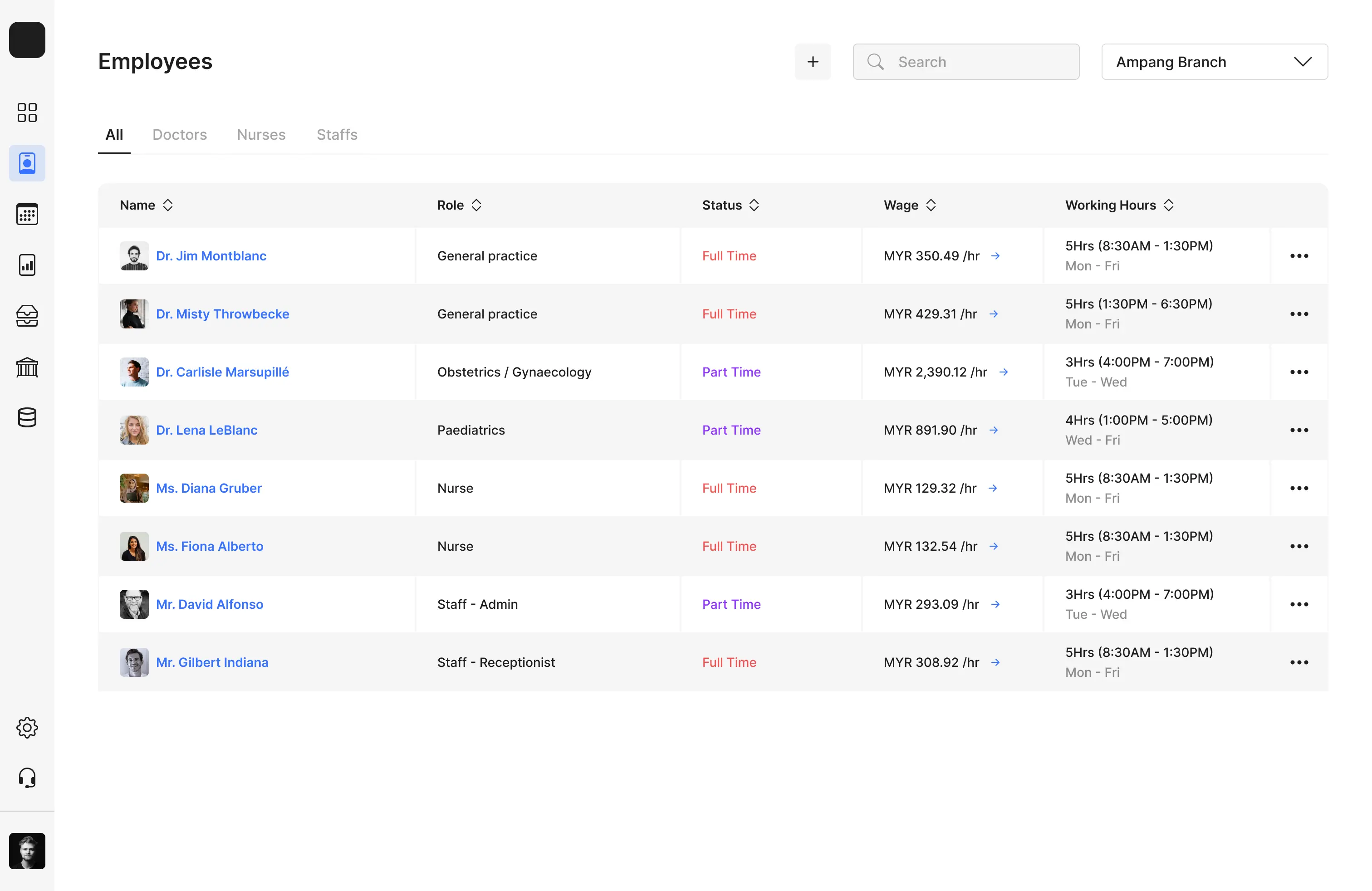Click the calendar icon in sidebar
Screen dimensions: 1372x891
(27, 215)
